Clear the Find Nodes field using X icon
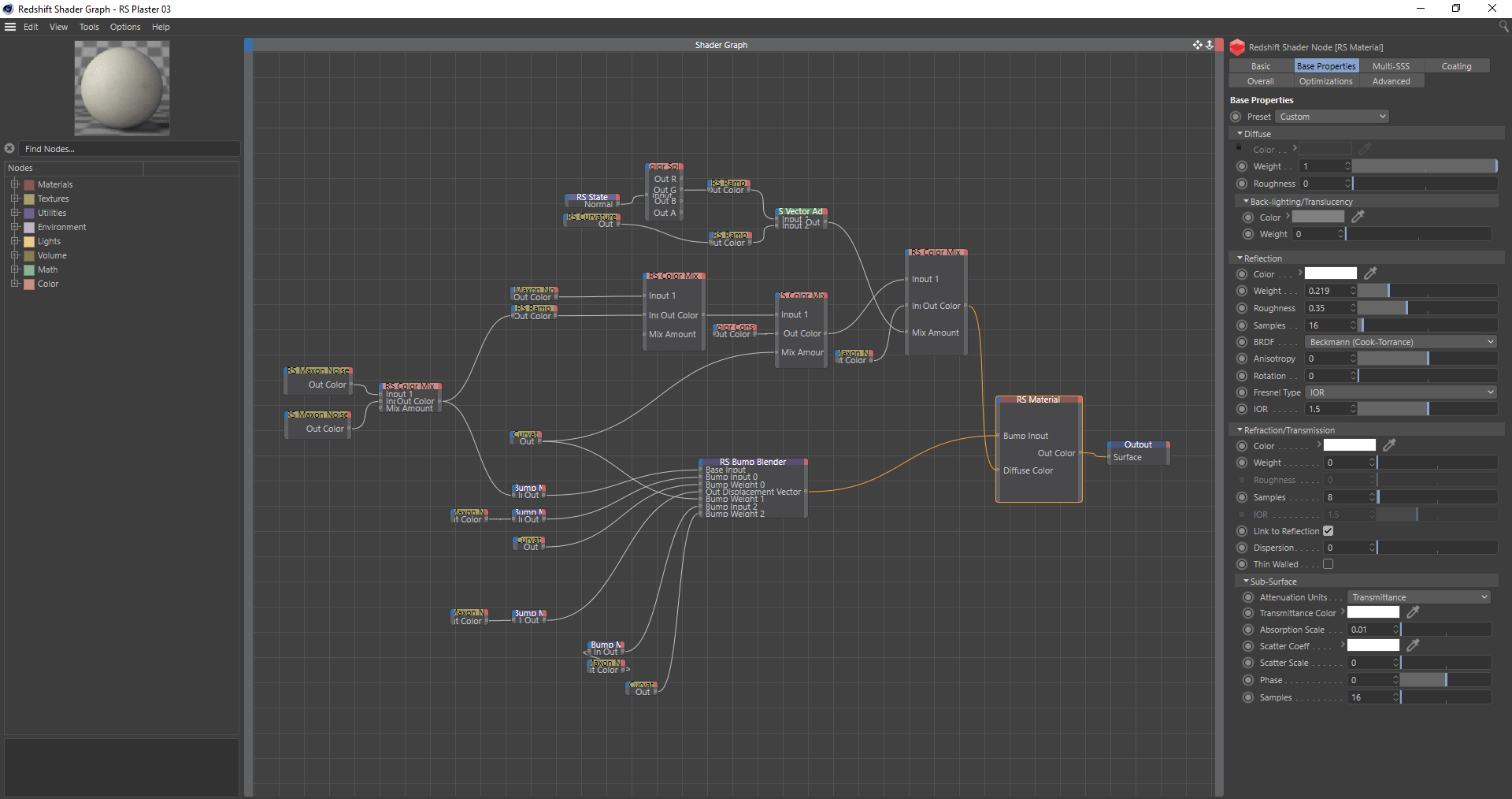Screen dimensions: 1512x799 tap(9, 148)
